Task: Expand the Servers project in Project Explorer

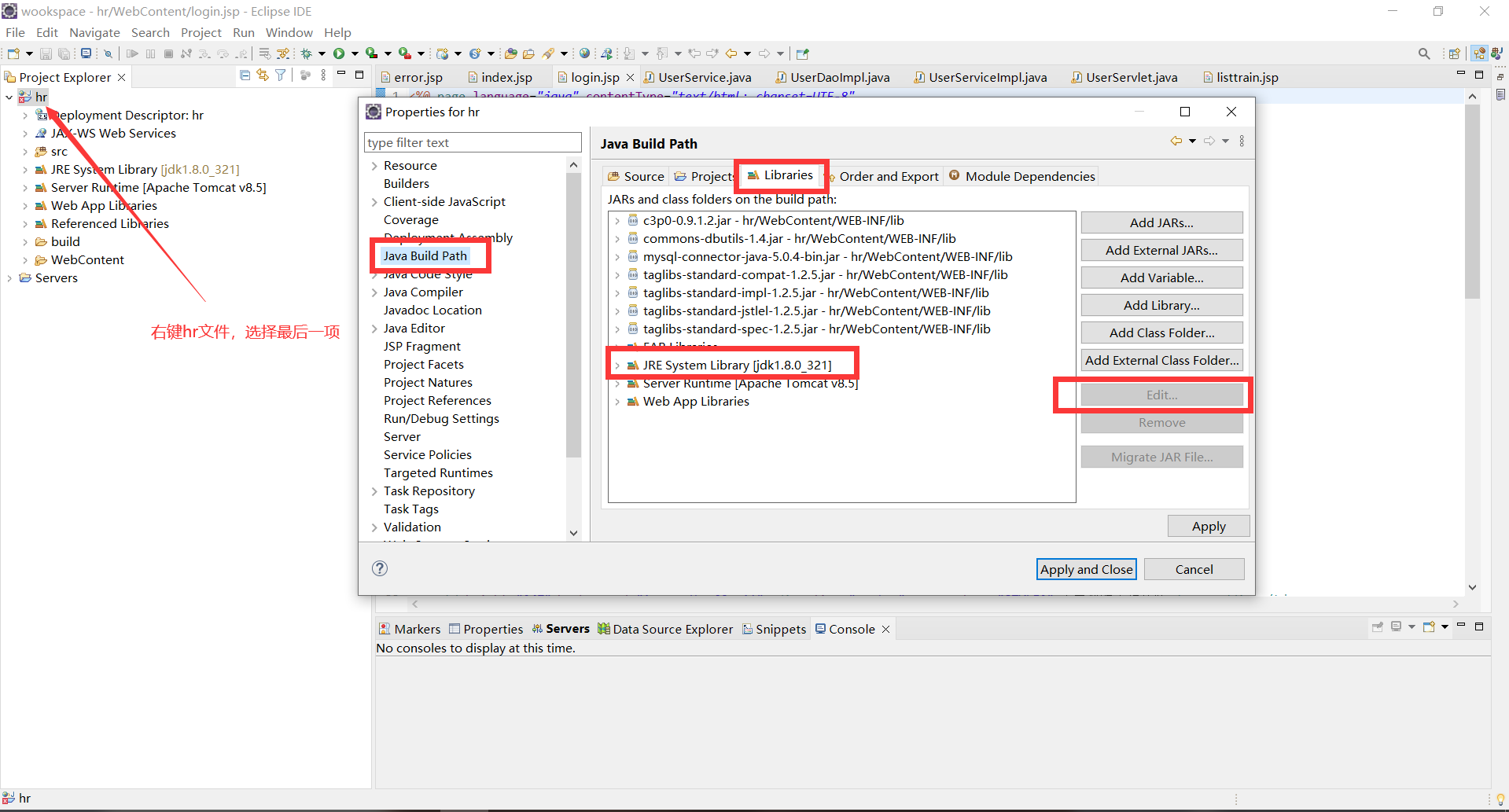Action: [x=9, y=278]
